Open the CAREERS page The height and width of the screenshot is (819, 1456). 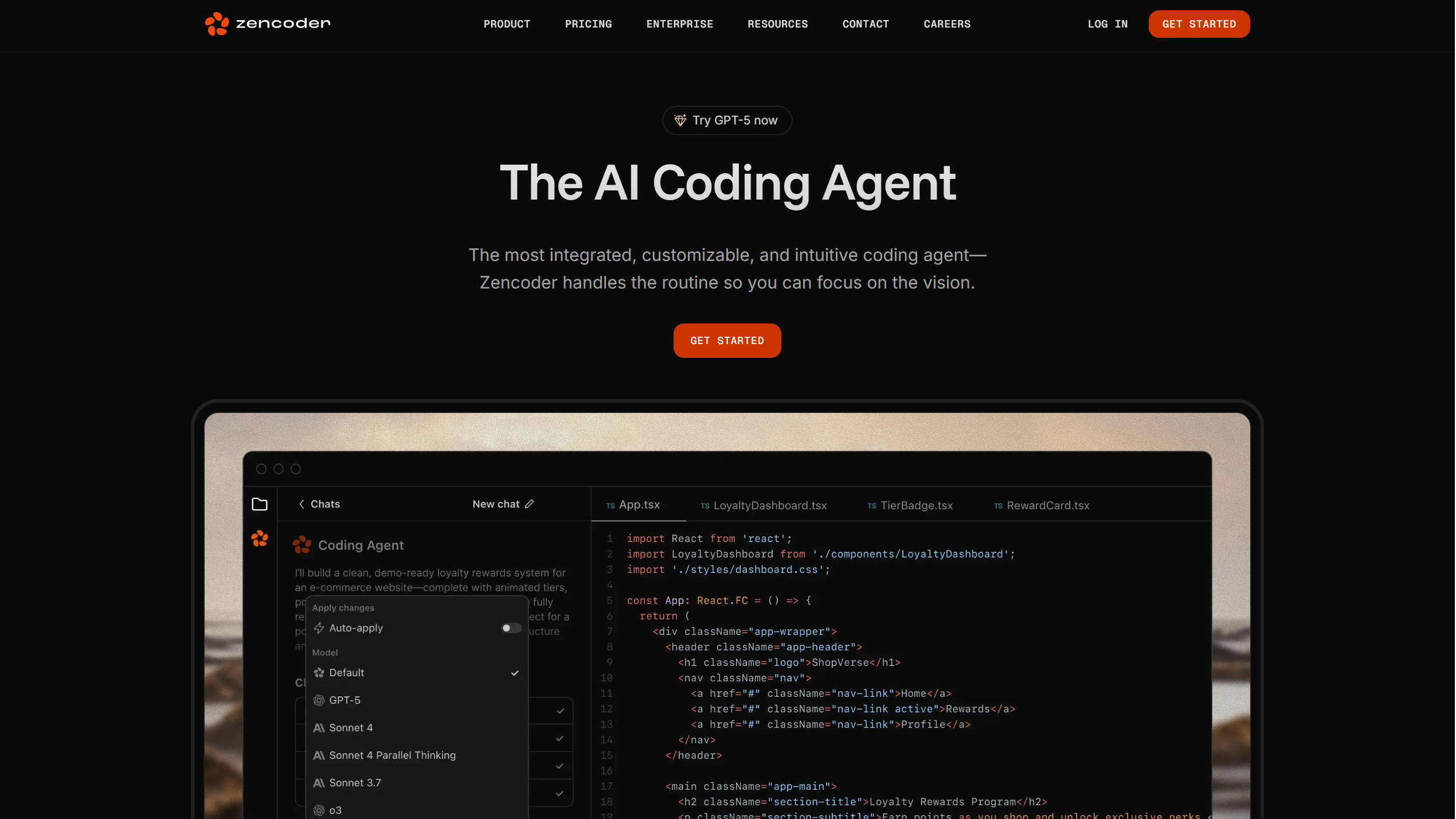point(947,24)
